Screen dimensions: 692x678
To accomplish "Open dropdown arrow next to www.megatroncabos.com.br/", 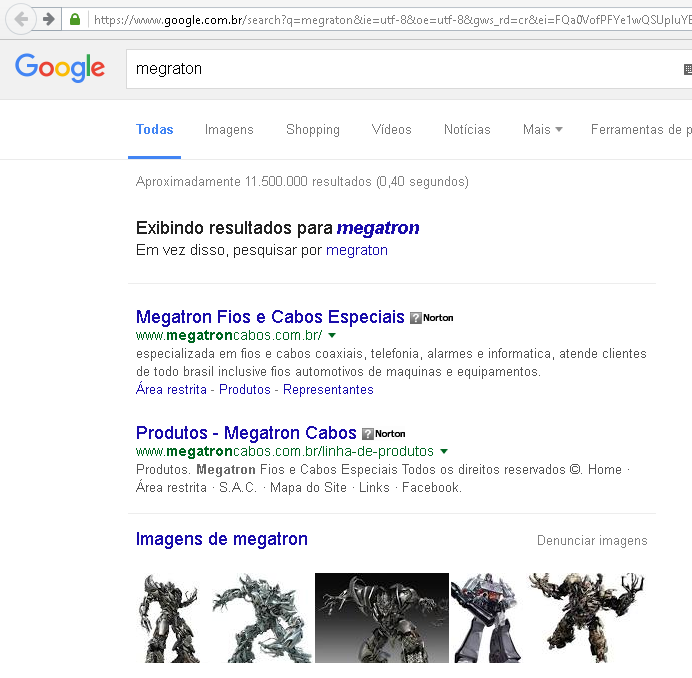I will pyautogui.click(x=332, y=336).
